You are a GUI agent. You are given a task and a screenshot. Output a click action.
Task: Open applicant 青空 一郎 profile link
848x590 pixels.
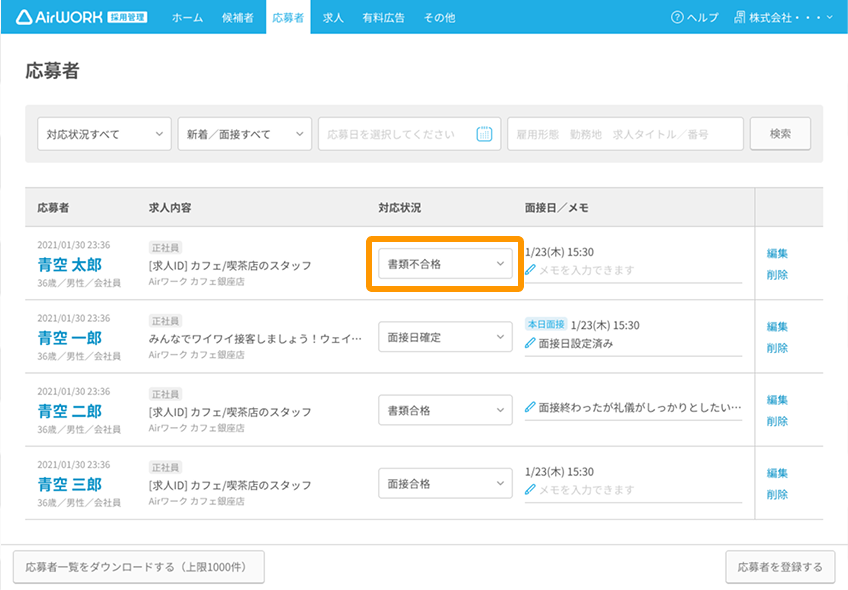tap(70, 338)
